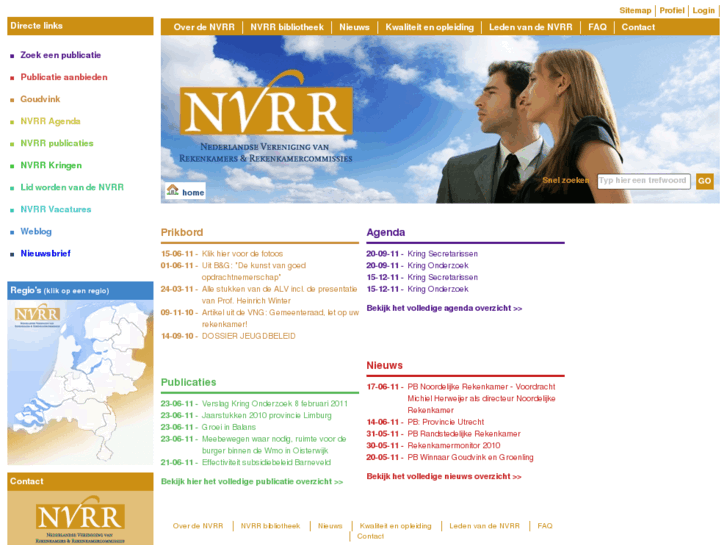Image resolution: width=727 pixels, height=545 pixels.
Task: Open the Goudvink sidebar link
Action: (x=40, y=99)
